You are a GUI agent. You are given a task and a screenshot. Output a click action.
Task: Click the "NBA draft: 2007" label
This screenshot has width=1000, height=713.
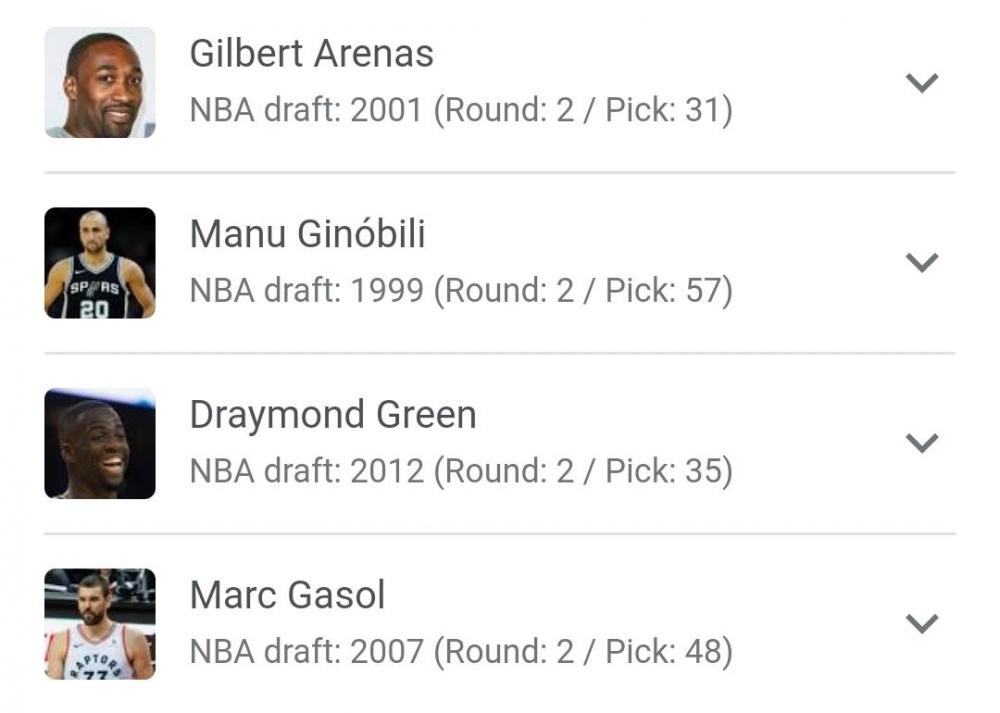[306, 652]
